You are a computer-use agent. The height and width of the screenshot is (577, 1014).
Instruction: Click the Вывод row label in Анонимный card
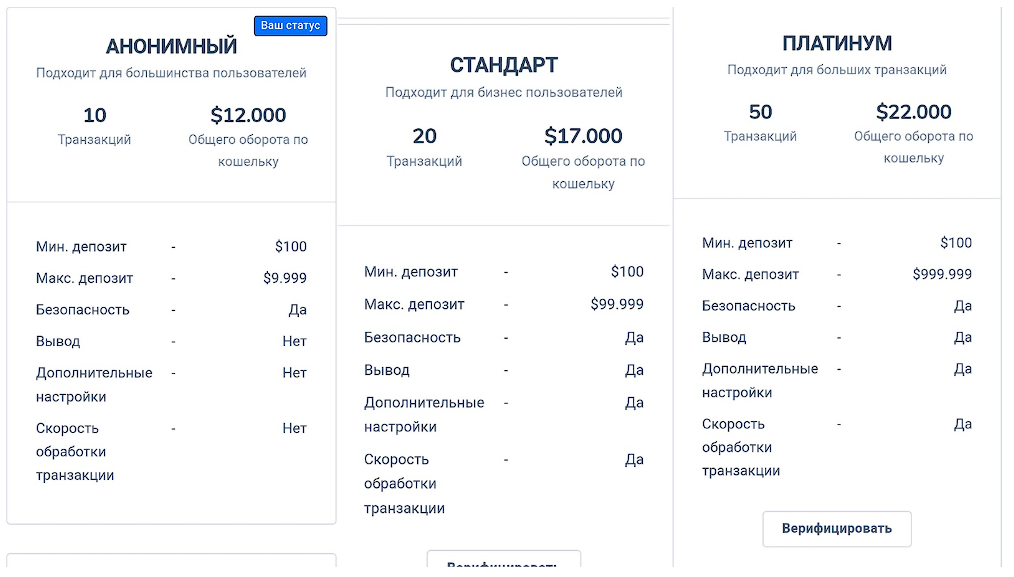[58, 341]
